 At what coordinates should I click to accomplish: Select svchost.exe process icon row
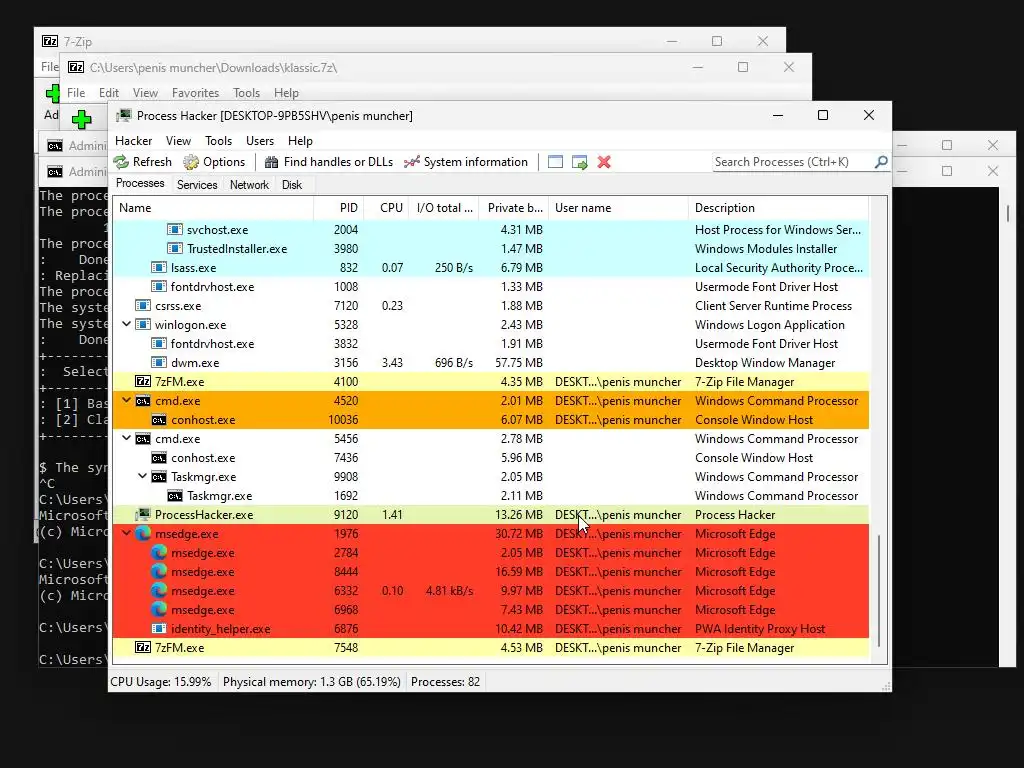pos(174,229)
